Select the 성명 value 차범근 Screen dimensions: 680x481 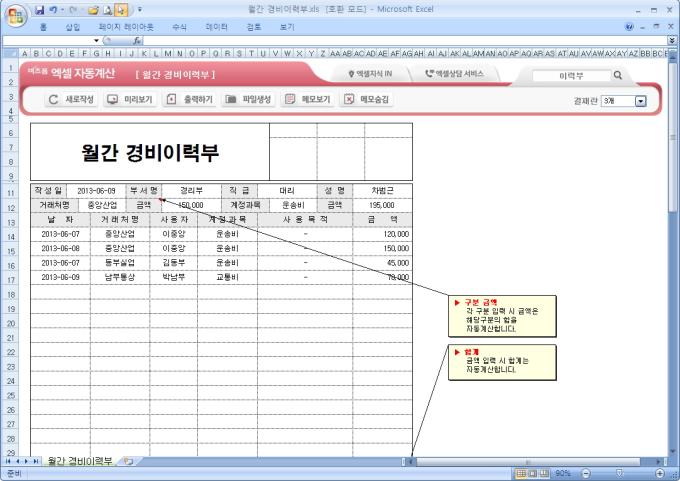click(x=382, y=191)
